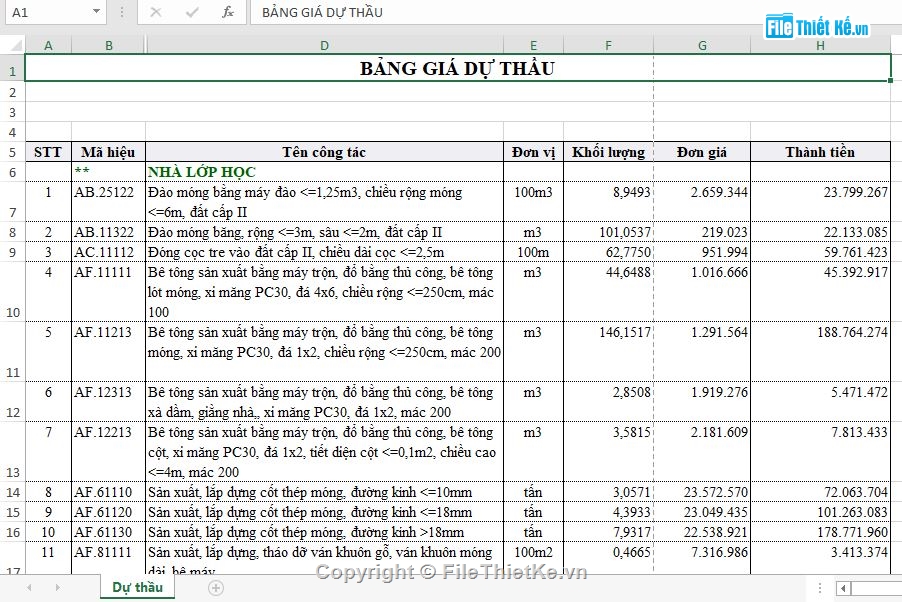
Task: Select the cell with value 8,9493
Action: click(609, 202)
